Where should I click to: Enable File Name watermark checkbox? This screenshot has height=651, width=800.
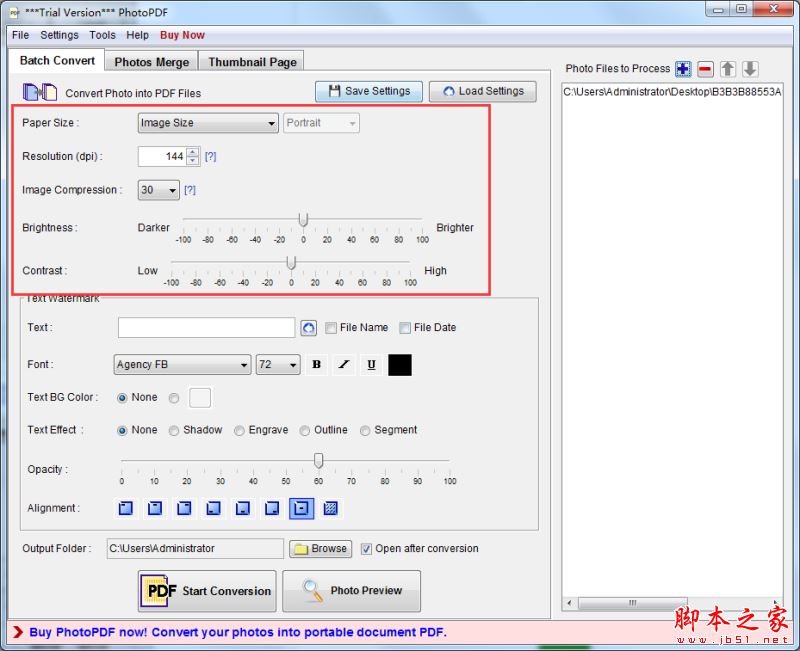click(x=331, y=328)
